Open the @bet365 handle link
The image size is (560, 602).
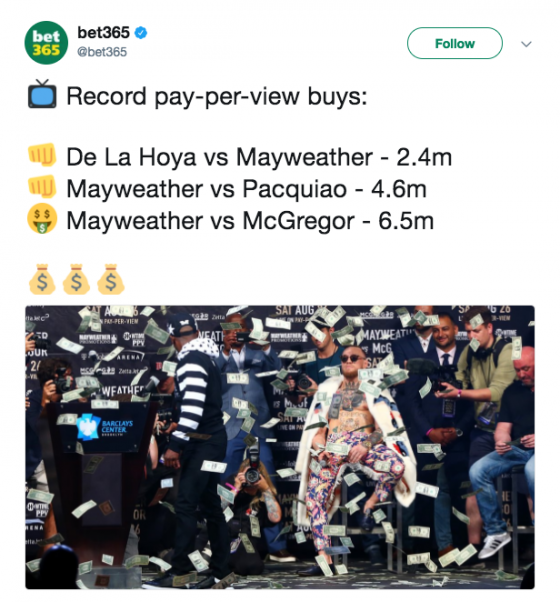(x=102, y=52)
